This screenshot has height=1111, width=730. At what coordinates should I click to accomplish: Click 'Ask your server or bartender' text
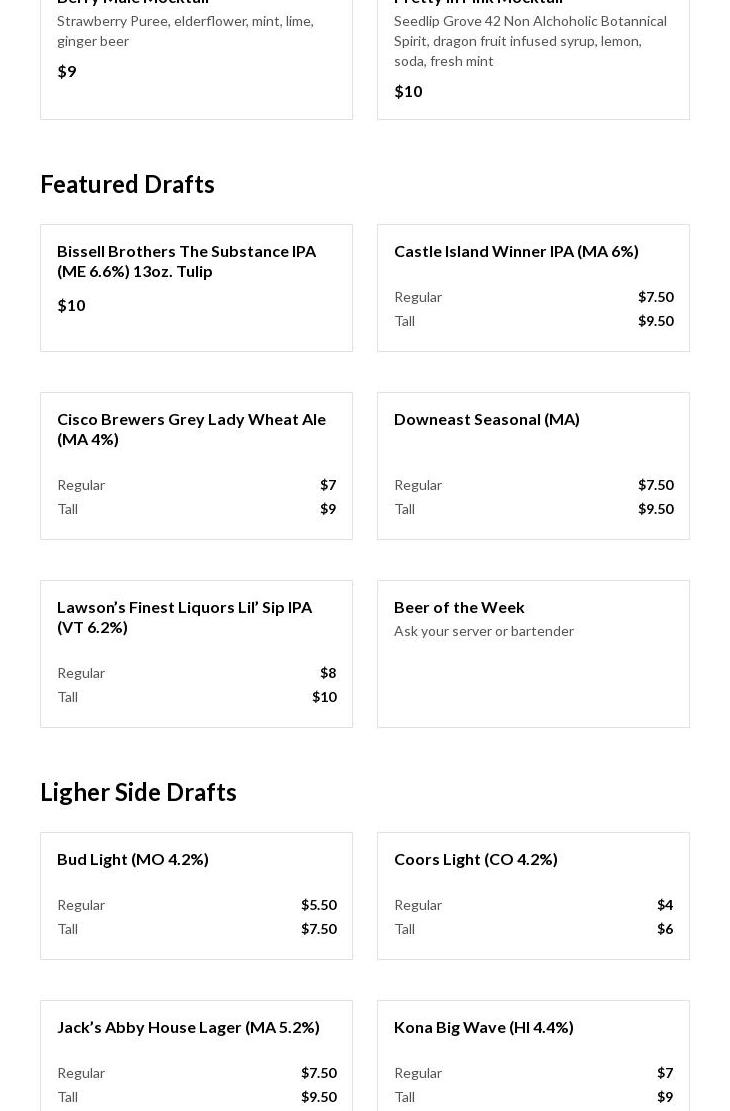tap(484, 631)
